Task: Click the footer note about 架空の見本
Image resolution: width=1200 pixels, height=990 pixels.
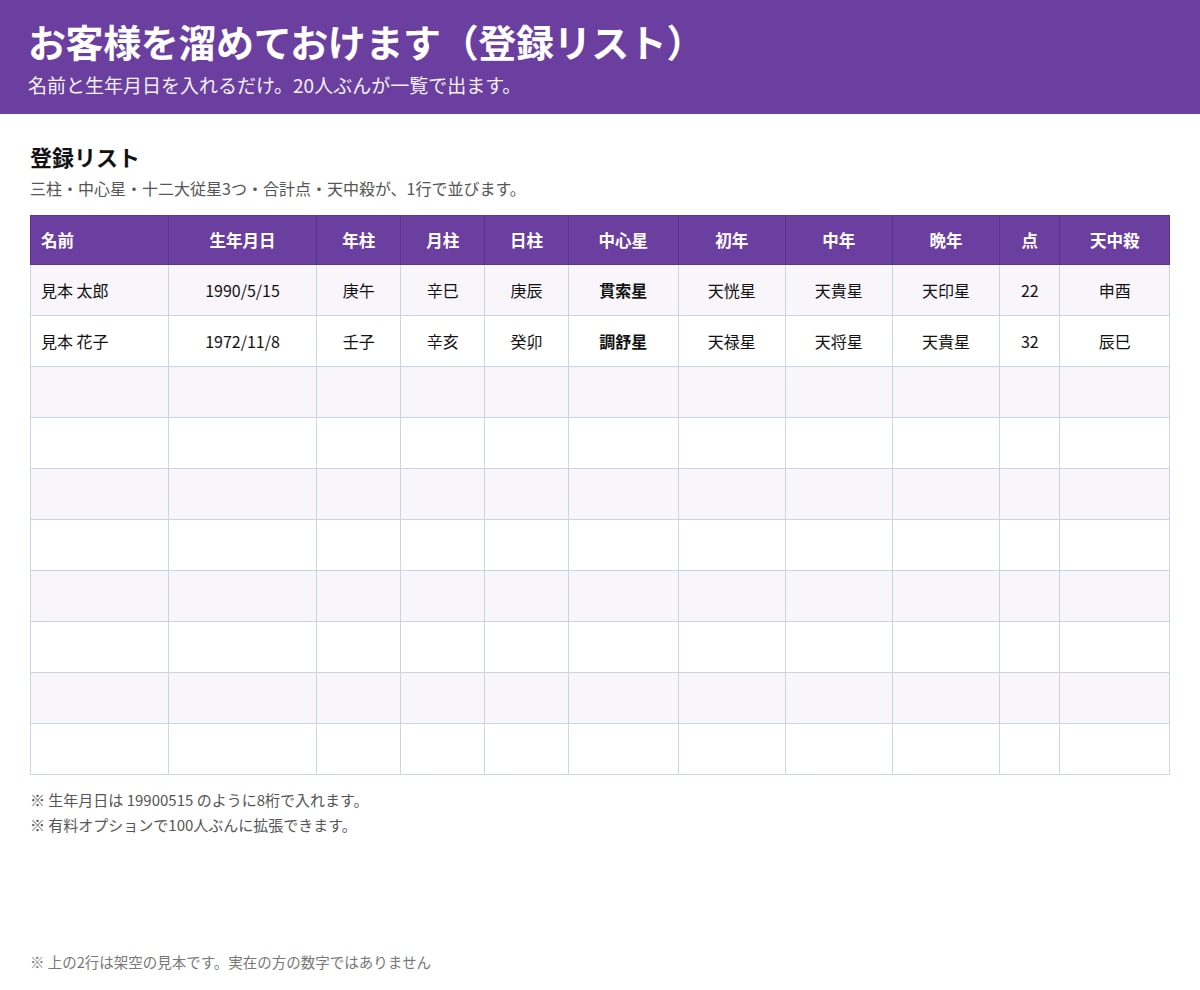Action: coord(230,963)
